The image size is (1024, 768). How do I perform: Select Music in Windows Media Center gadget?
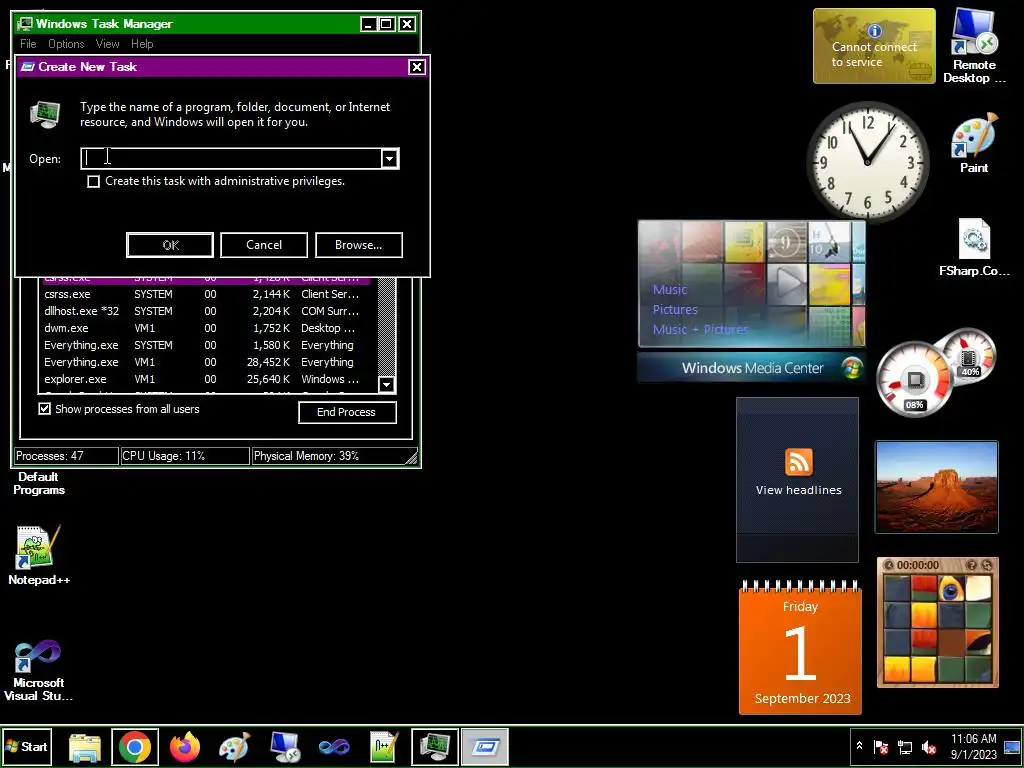pyautogui.click(x=669, y=289)
